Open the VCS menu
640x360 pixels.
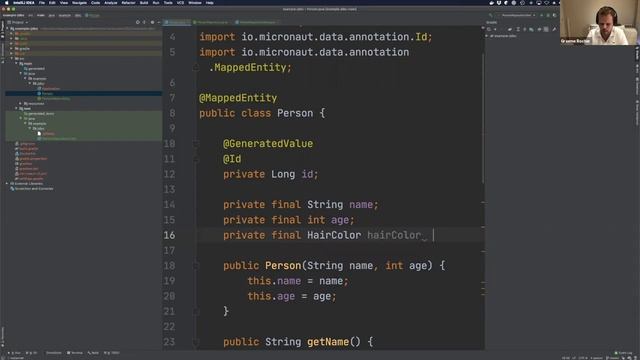[x=180, y=2]
